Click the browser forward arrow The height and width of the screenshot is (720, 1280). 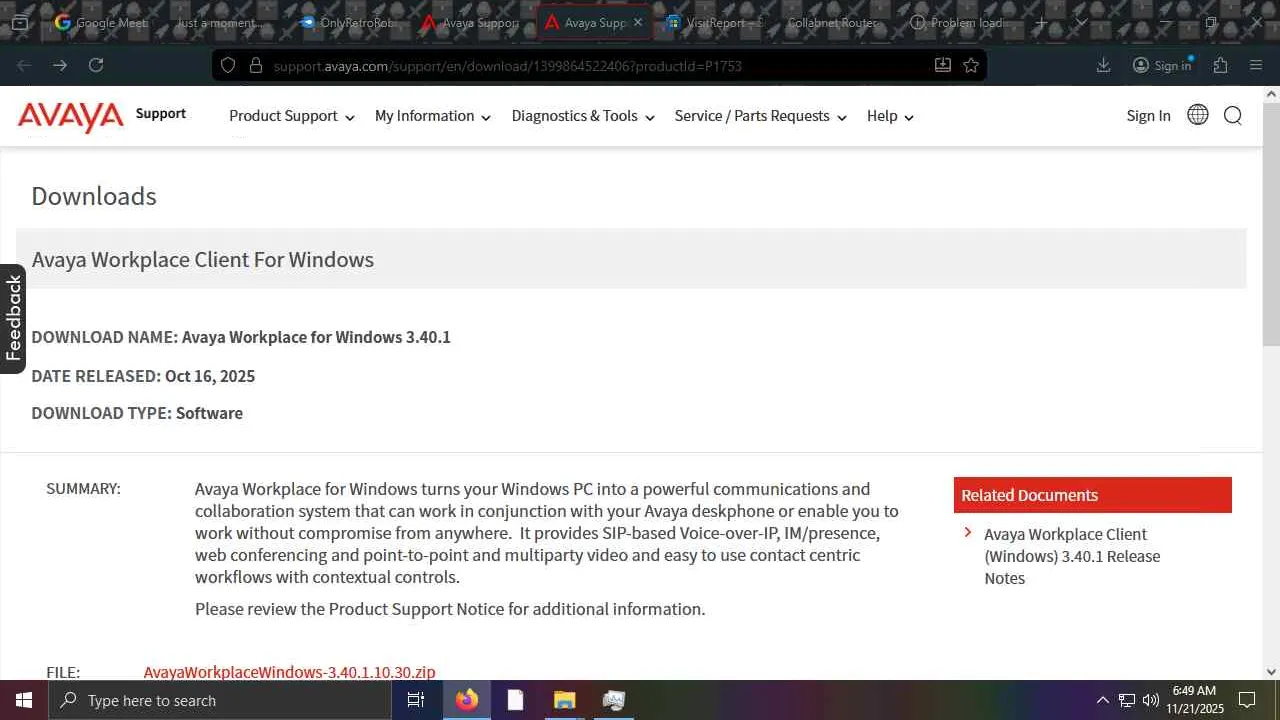tap(60, 65)
